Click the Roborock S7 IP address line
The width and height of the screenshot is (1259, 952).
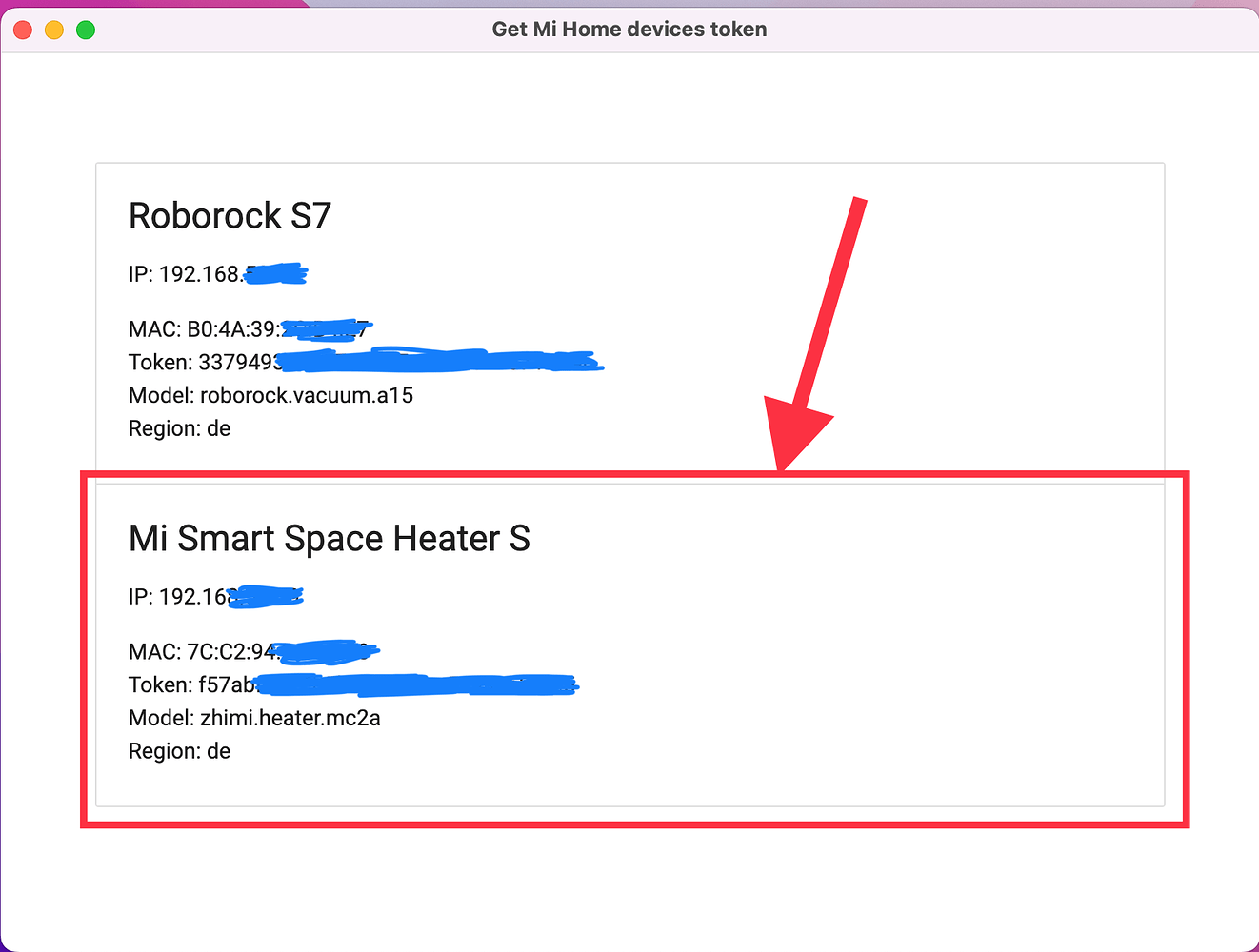tap(217, 273)
